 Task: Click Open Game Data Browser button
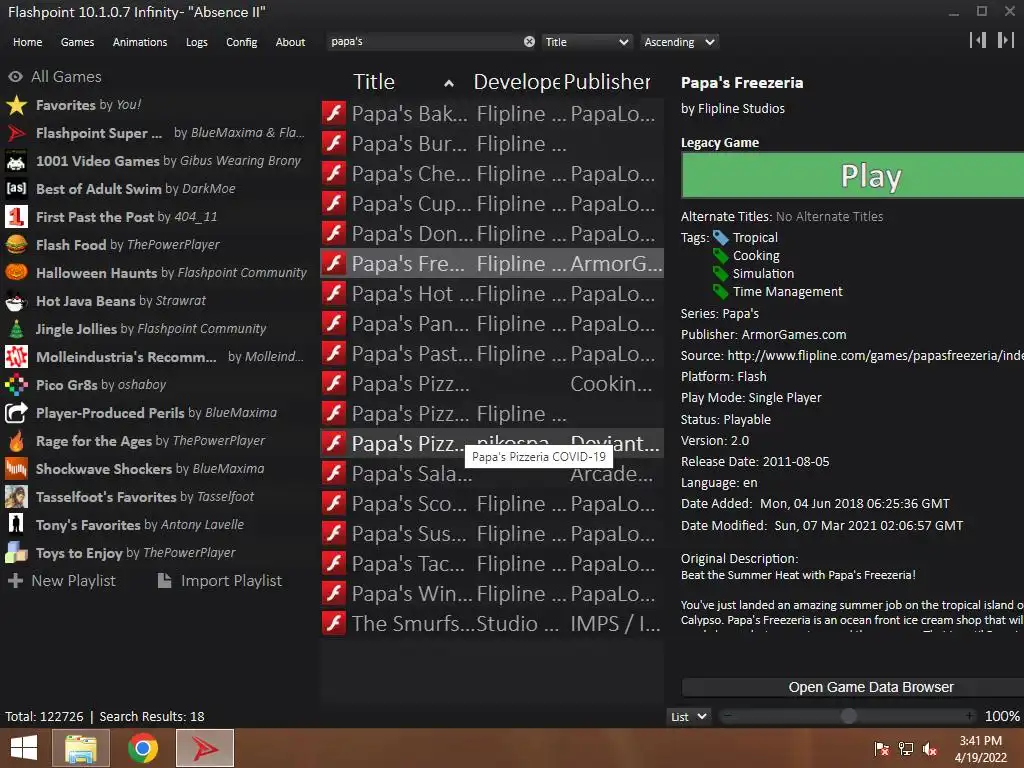click(853, 687)
